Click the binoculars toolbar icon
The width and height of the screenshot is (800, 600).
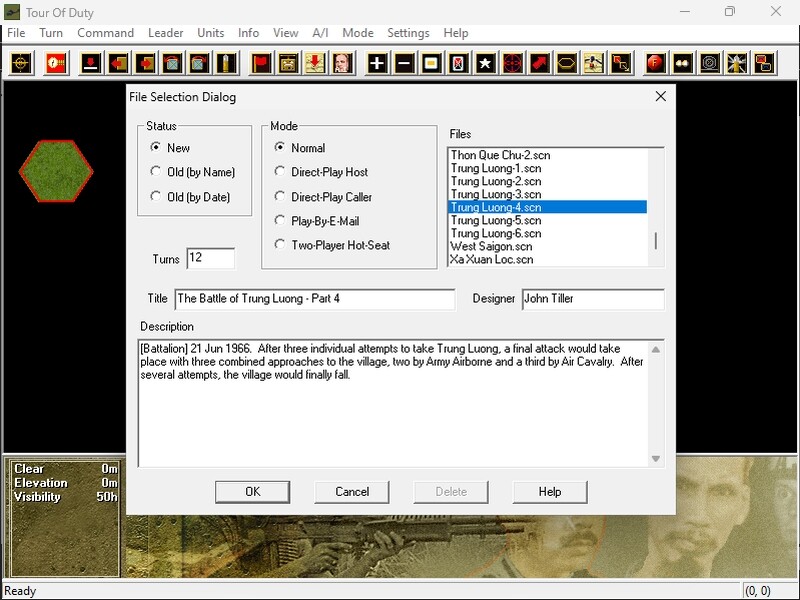click(682, 64)
